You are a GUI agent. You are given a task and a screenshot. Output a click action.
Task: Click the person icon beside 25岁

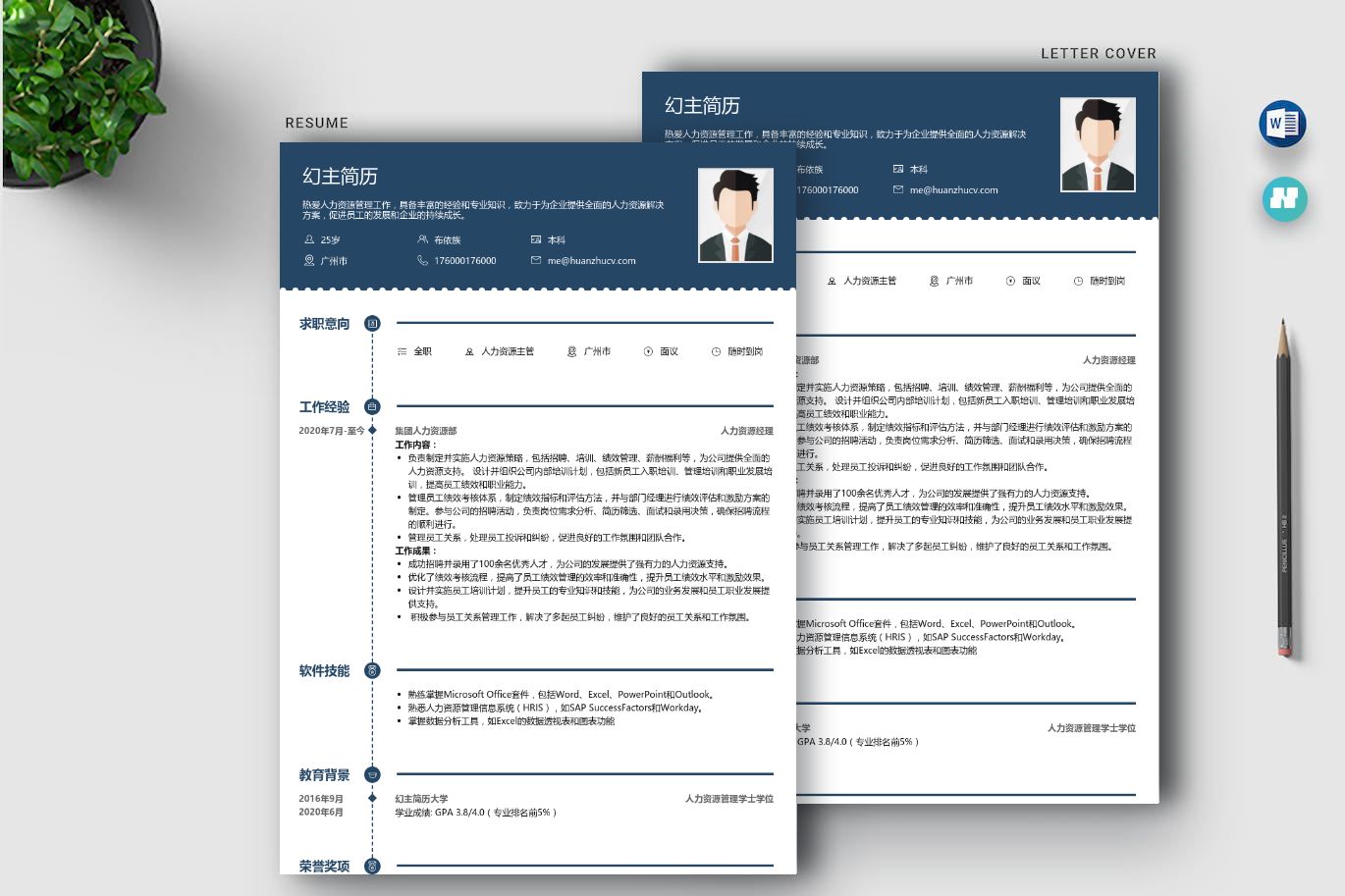click(x=309, y=239)
